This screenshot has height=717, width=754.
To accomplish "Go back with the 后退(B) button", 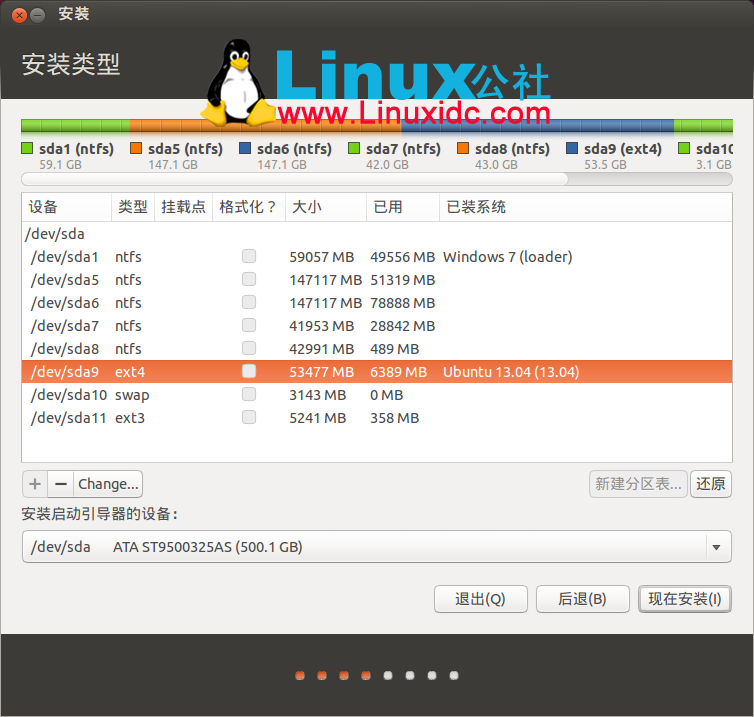I will 582,599.
